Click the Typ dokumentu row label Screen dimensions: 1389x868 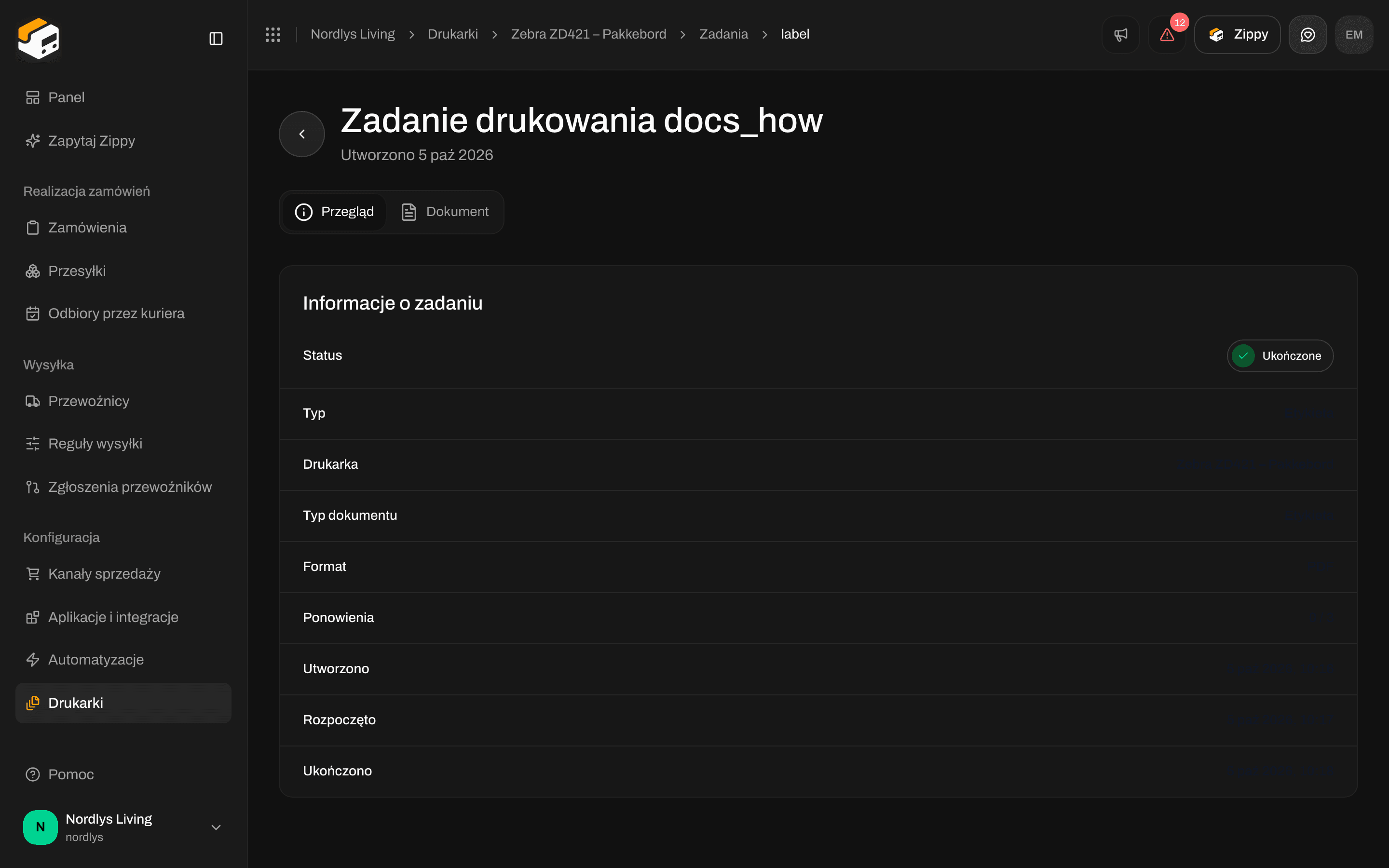(x=350, y=515)
